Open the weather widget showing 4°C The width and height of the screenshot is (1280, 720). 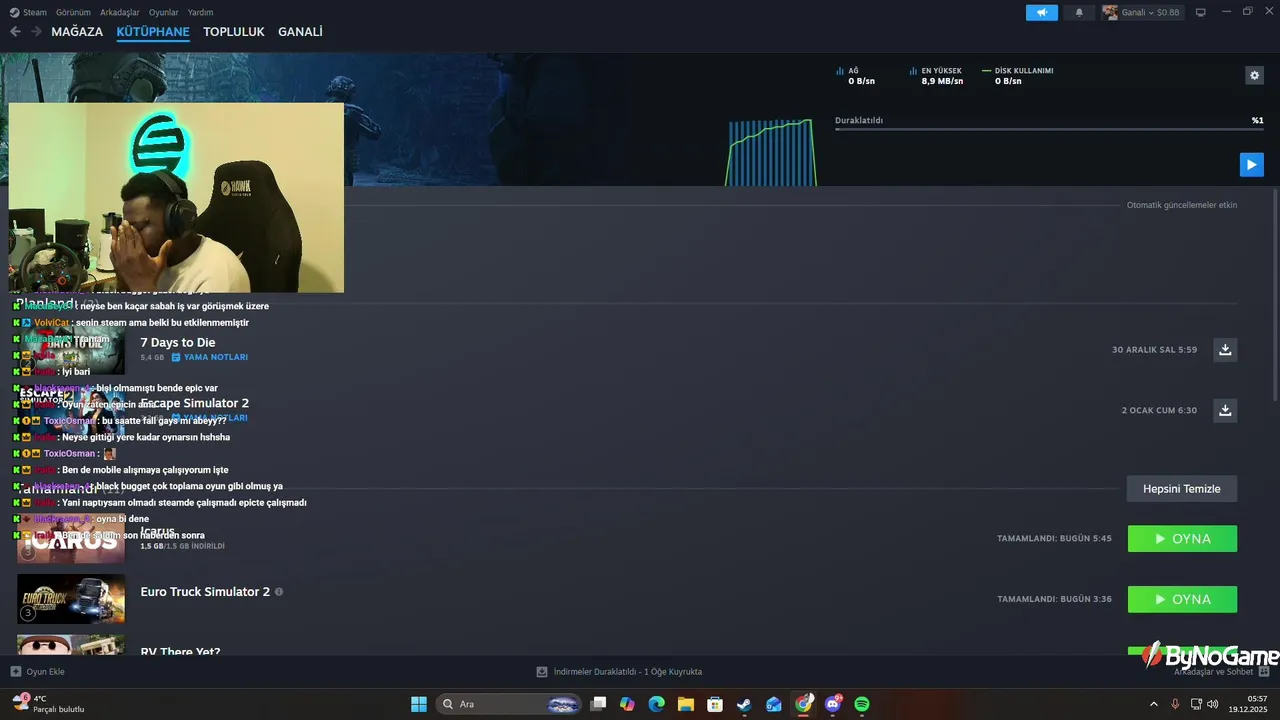(x=48, y=704)
